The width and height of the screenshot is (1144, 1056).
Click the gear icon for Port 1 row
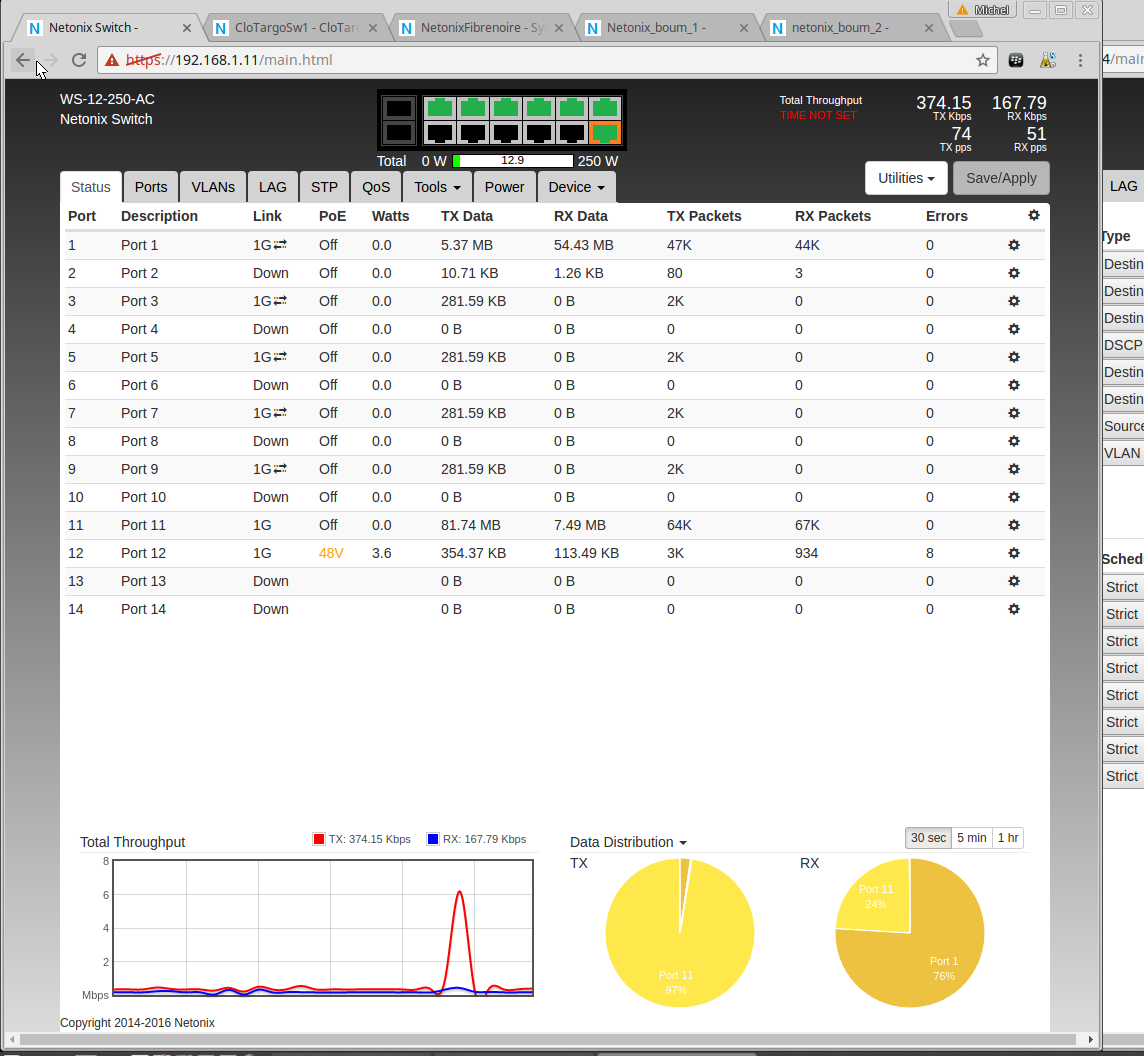point(1013,245)
